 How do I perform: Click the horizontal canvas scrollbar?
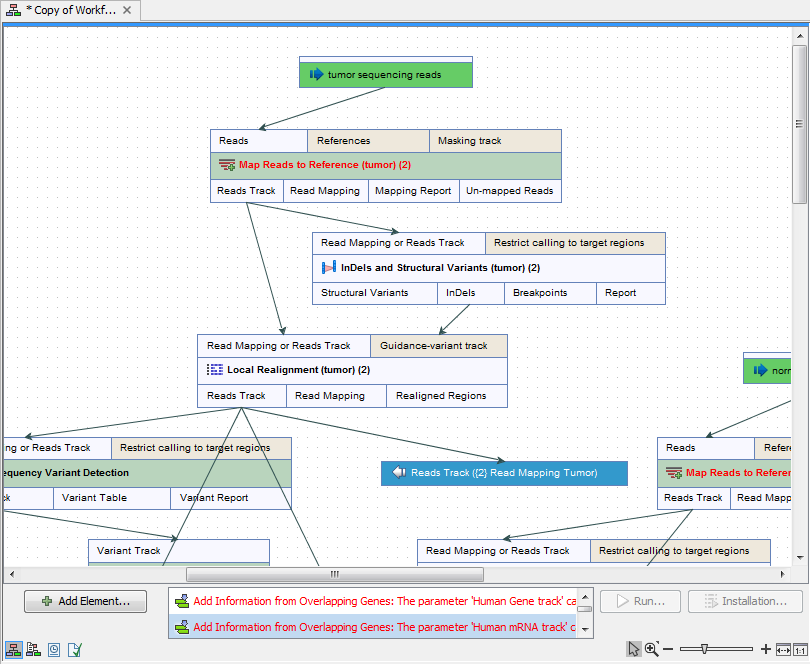point(334,574)
